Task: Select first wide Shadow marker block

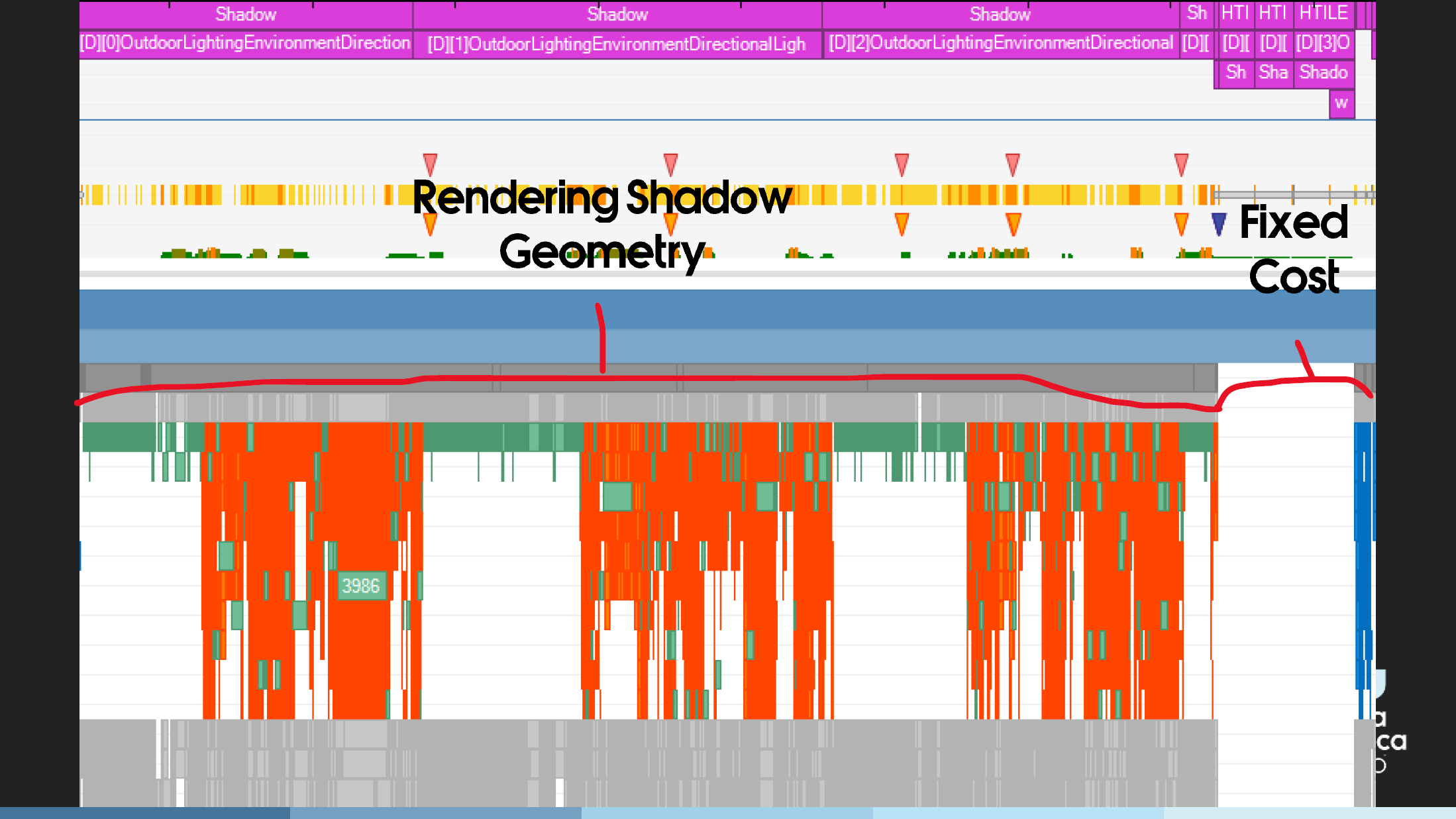Action: [x=246, y=14]
